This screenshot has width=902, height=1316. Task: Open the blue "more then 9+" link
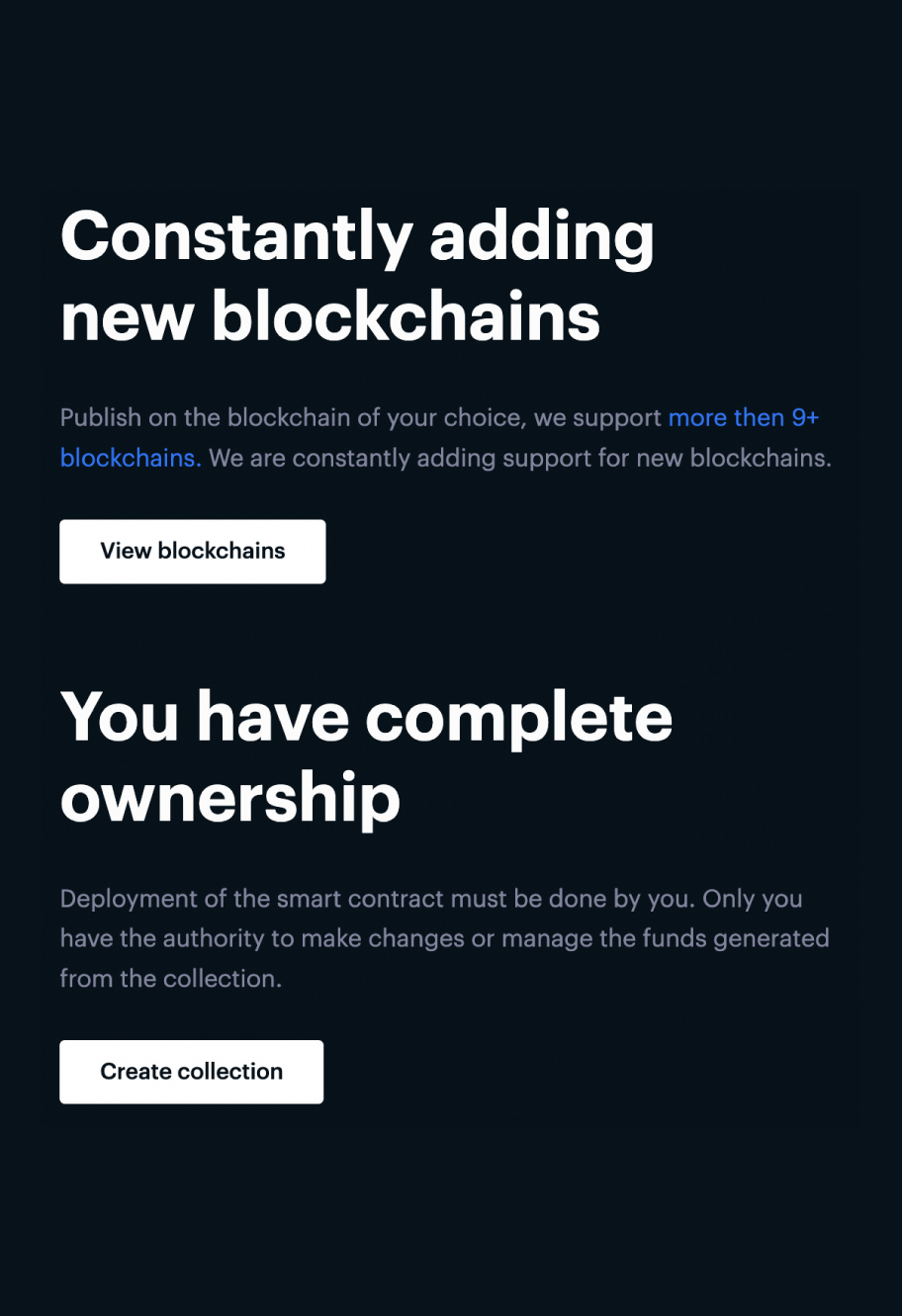(744, 418)
